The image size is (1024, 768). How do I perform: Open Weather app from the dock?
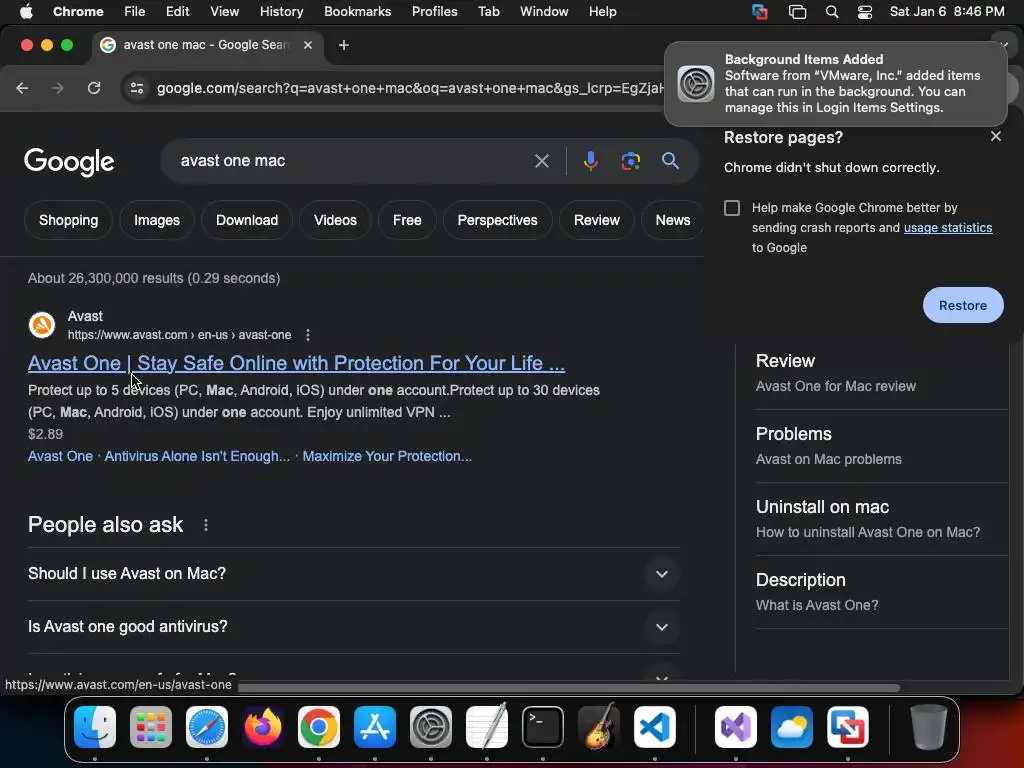[792, 727]
